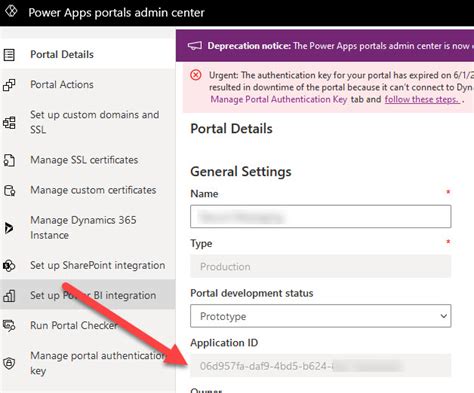Image resolution: width=474 pixels, height=393 pixels.
Task: Expand the Portal development status dropdown
Action: click(321, 316)
